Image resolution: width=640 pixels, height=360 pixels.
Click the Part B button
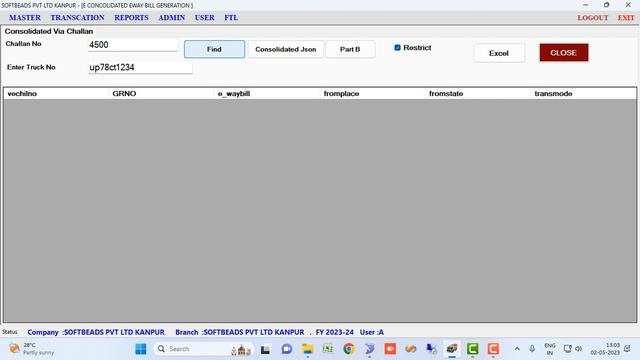click(x=350, y=49)
